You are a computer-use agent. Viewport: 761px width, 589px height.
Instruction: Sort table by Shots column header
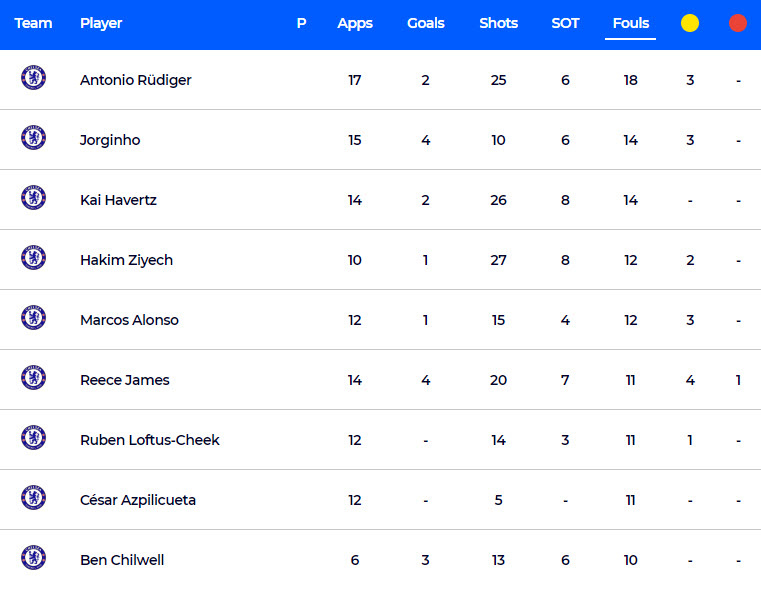click(498, 23)
